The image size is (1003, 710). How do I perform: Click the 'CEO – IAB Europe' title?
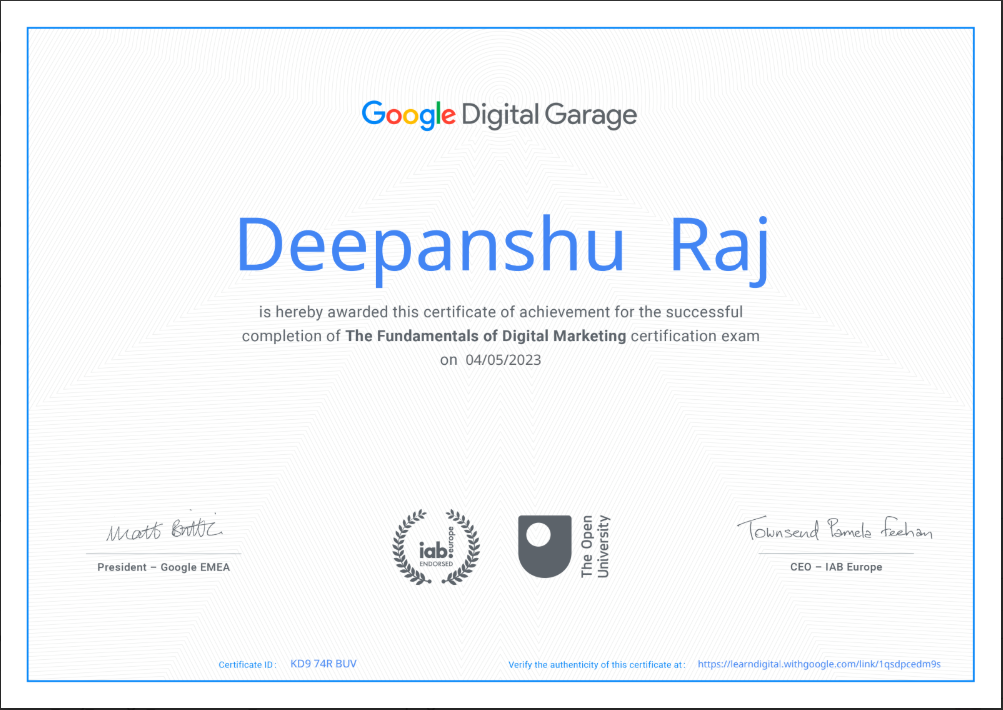point(836,567)
